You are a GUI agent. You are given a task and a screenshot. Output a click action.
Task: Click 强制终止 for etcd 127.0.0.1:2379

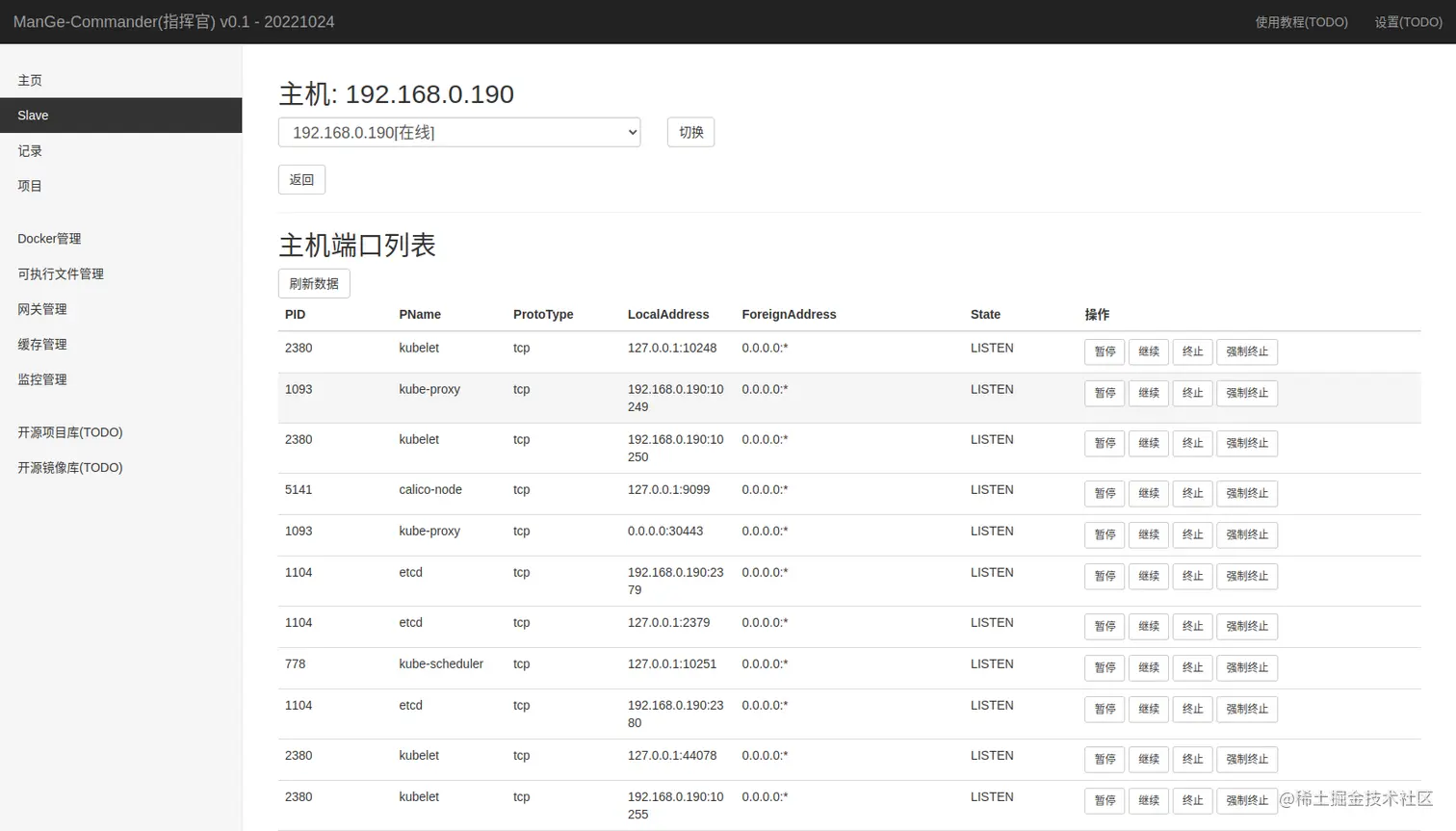(x=1247, y=626)
